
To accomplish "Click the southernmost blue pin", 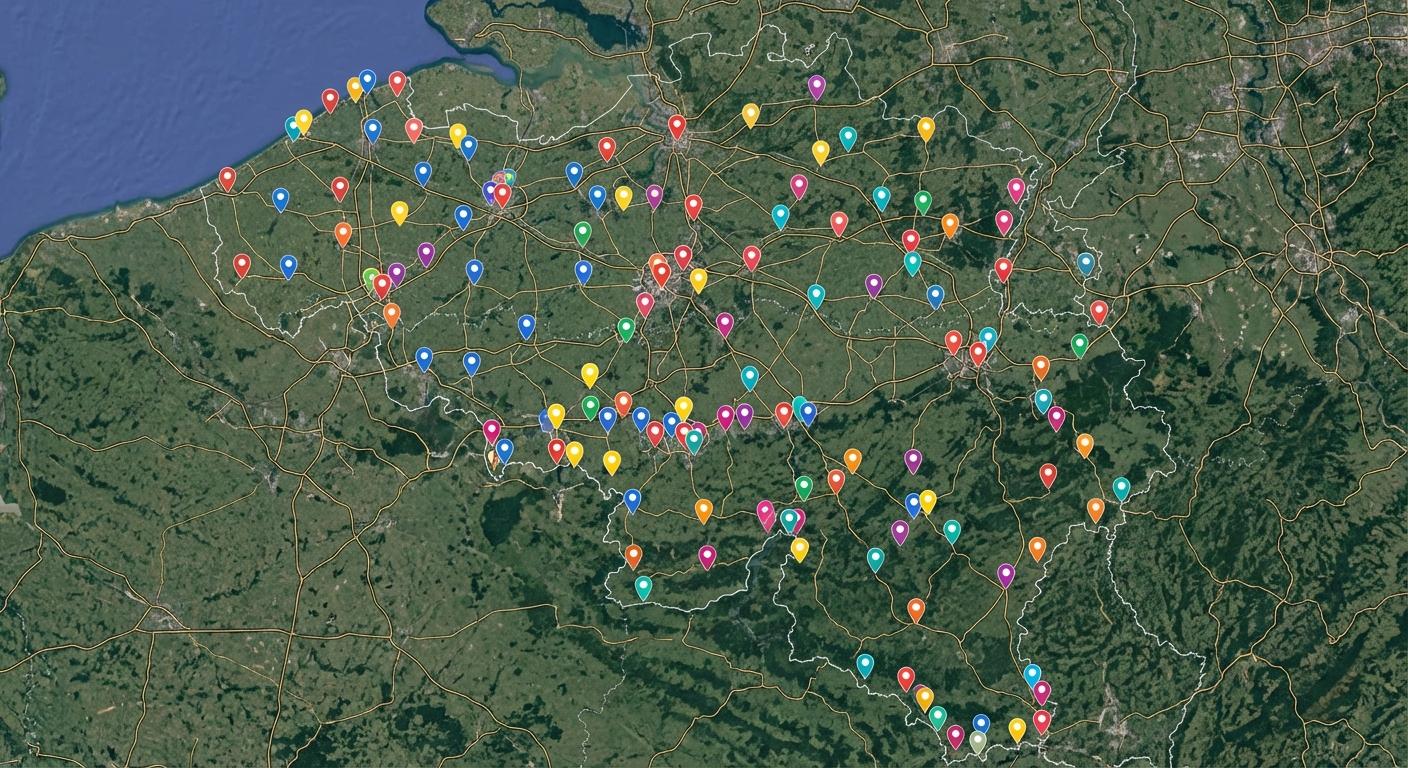I will (x=981, y=724).
